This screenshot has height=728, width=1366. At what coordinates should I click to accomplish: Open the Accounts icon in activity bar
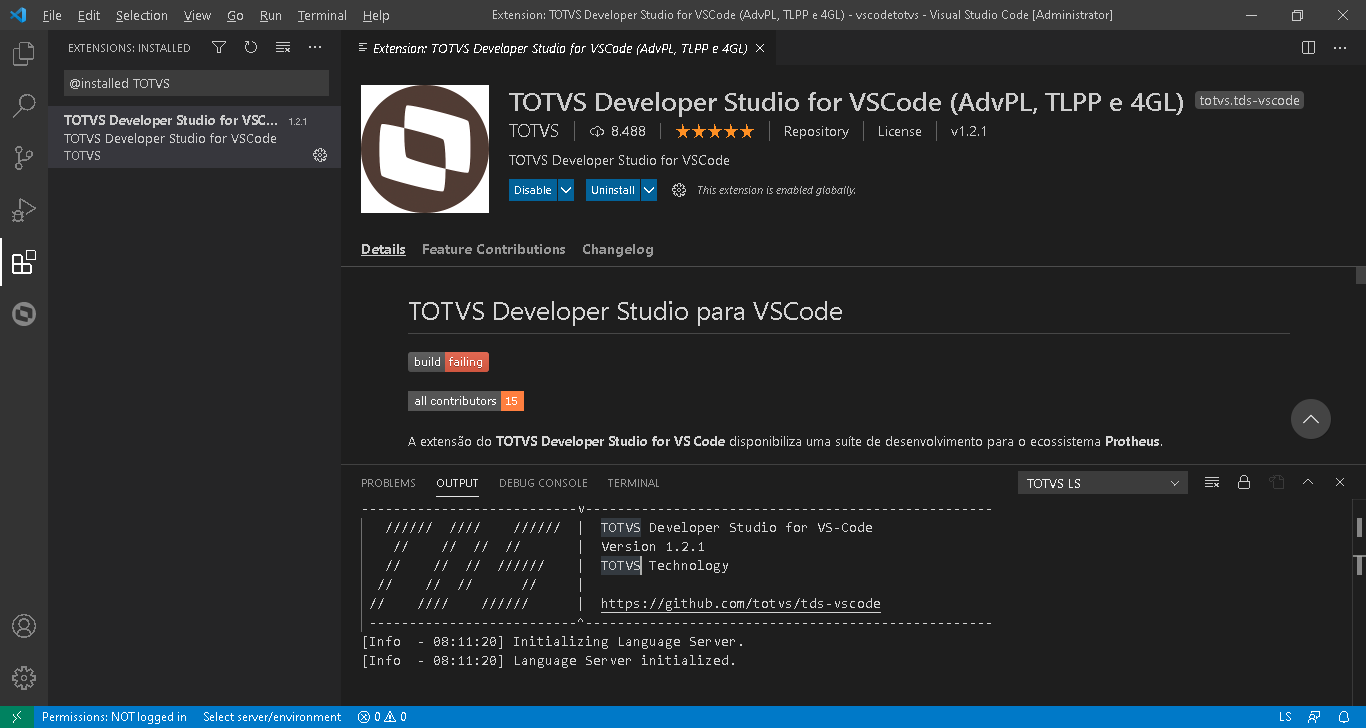[24, 627]
